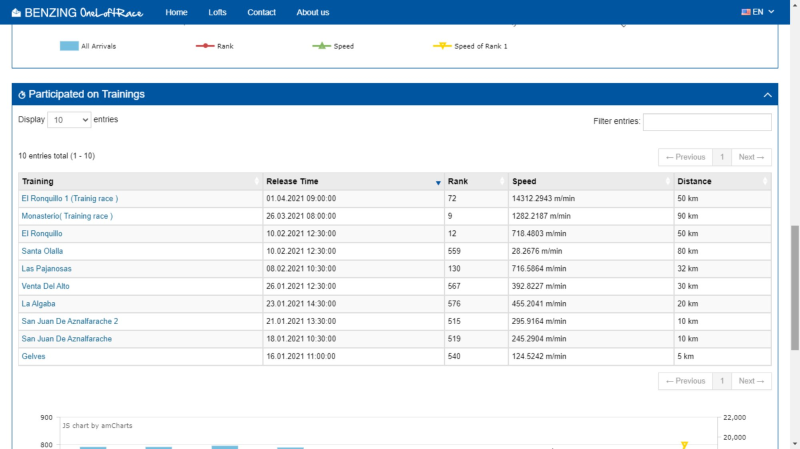Click the bottom Previous pagination button
The height and width of the screenshot is (449, 800).
[685, 381]
